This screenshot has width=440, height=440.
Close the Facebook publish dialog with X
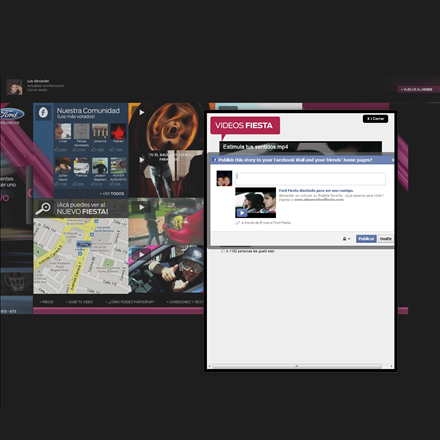click(393, 160)
